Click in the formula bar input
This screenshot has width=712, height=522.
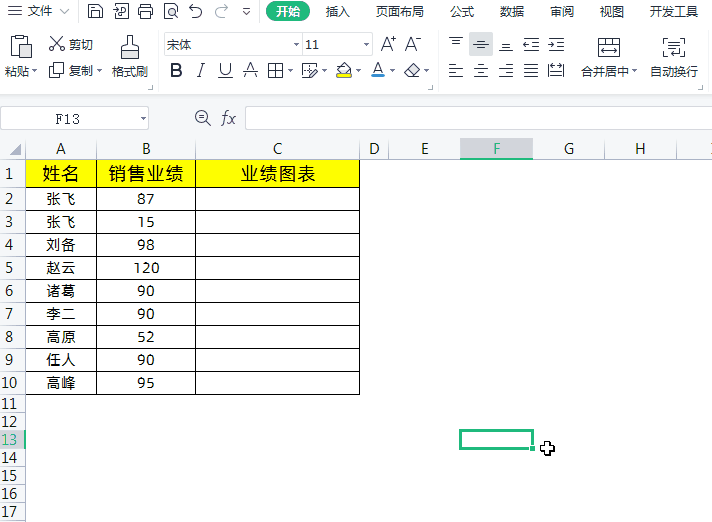478,118
